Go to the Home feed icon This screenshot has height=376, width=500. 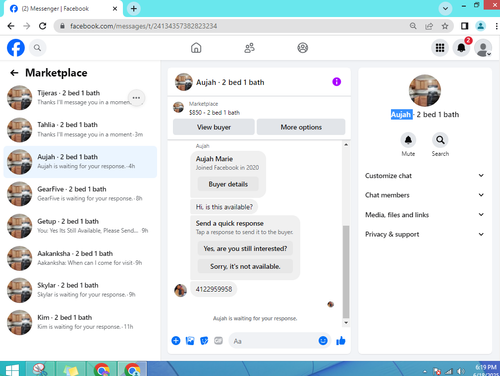pyautogui.click(x=196, y=48)
